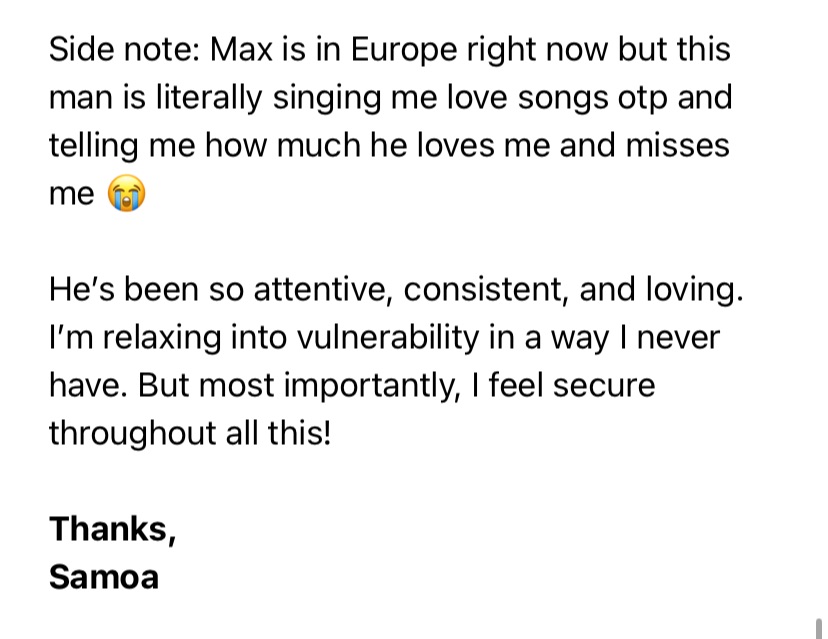The height and width of the screenshot is (639, 828).
Task: Click the word "throughout"
Action: point(132,436)
